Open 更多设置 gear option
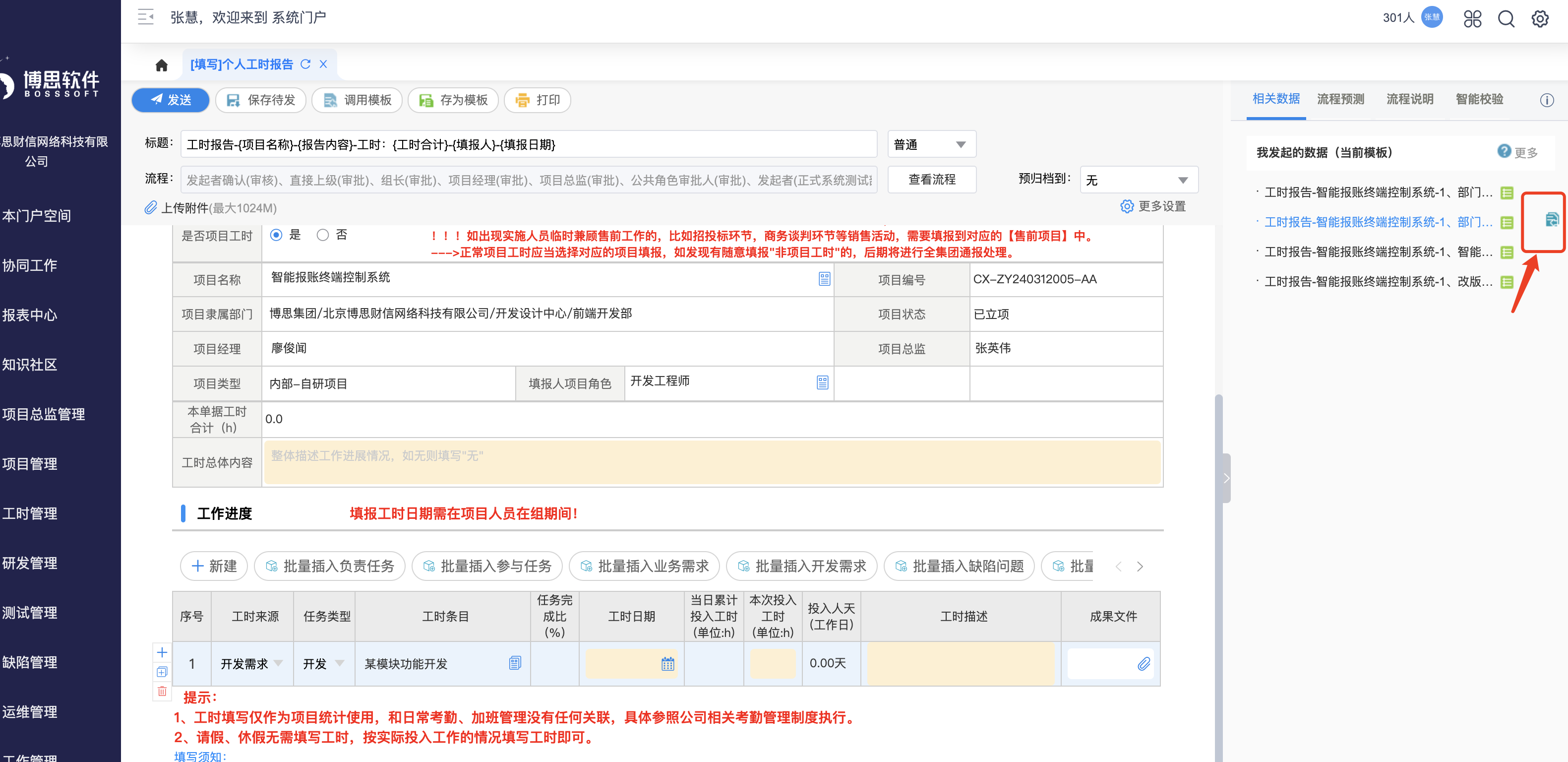1568x762 pixels. pos(1153,206)
